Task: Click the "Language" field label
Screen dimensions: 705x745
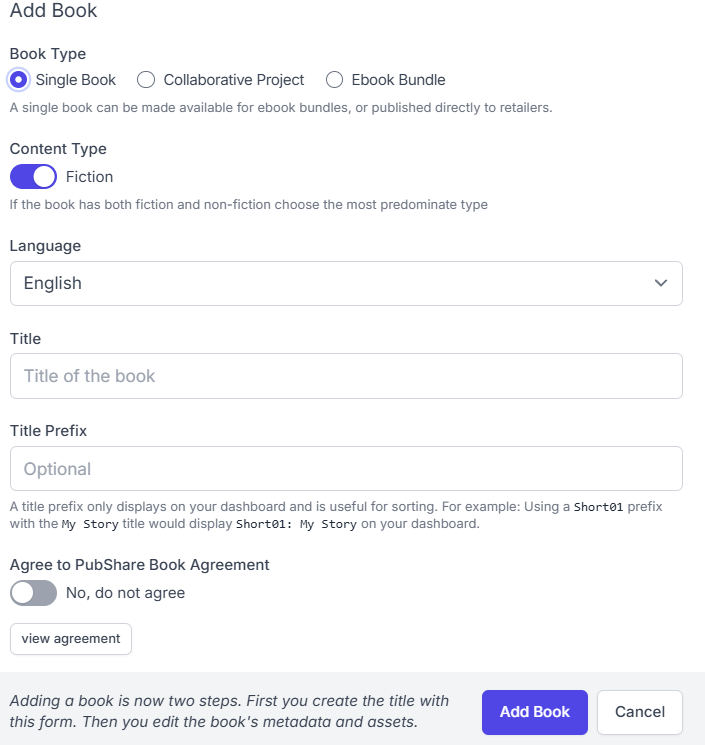Action: [45, 246]
